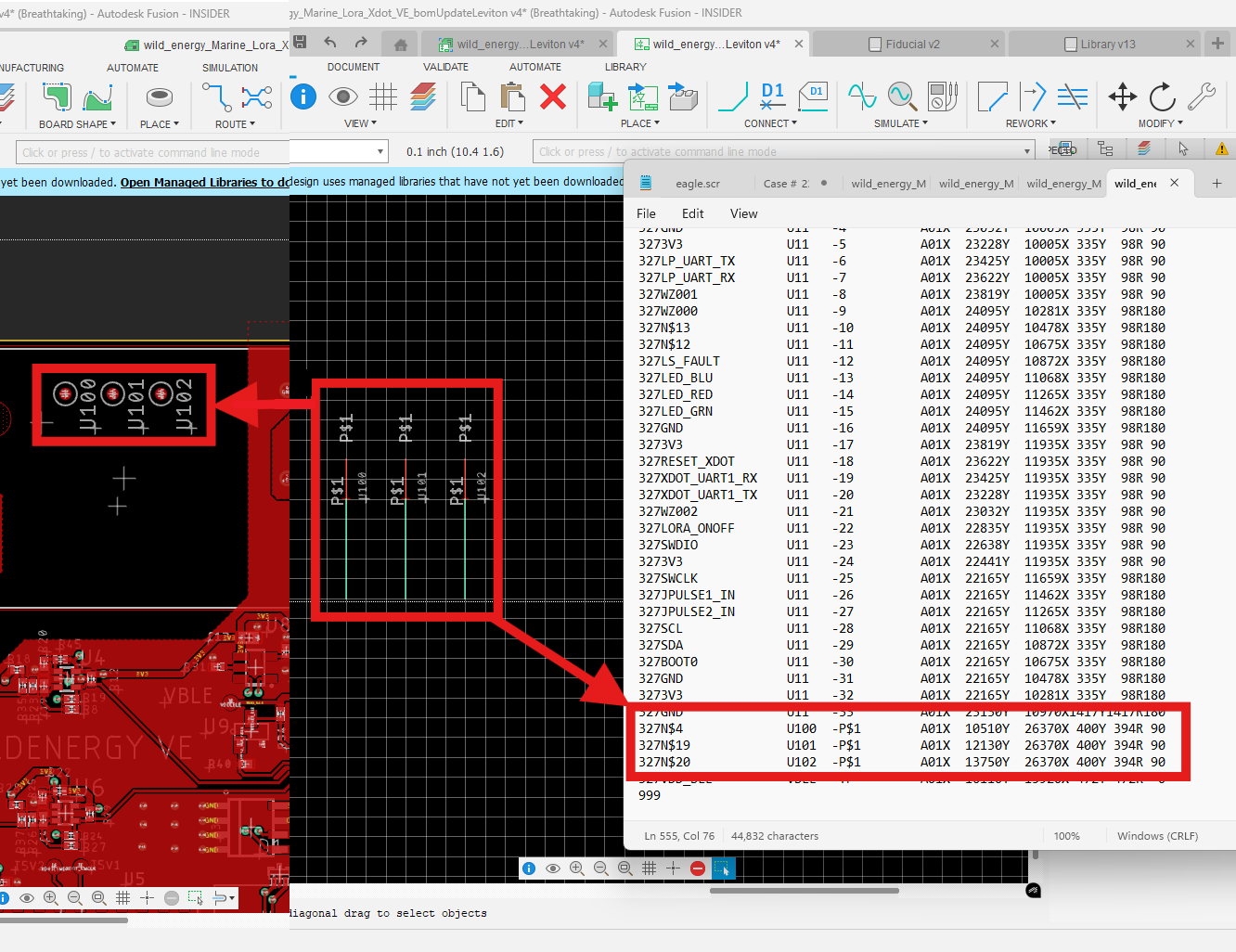Activate the Move tool under Modify
The width and height of the screenshot is (1236, 952).
1122,96
